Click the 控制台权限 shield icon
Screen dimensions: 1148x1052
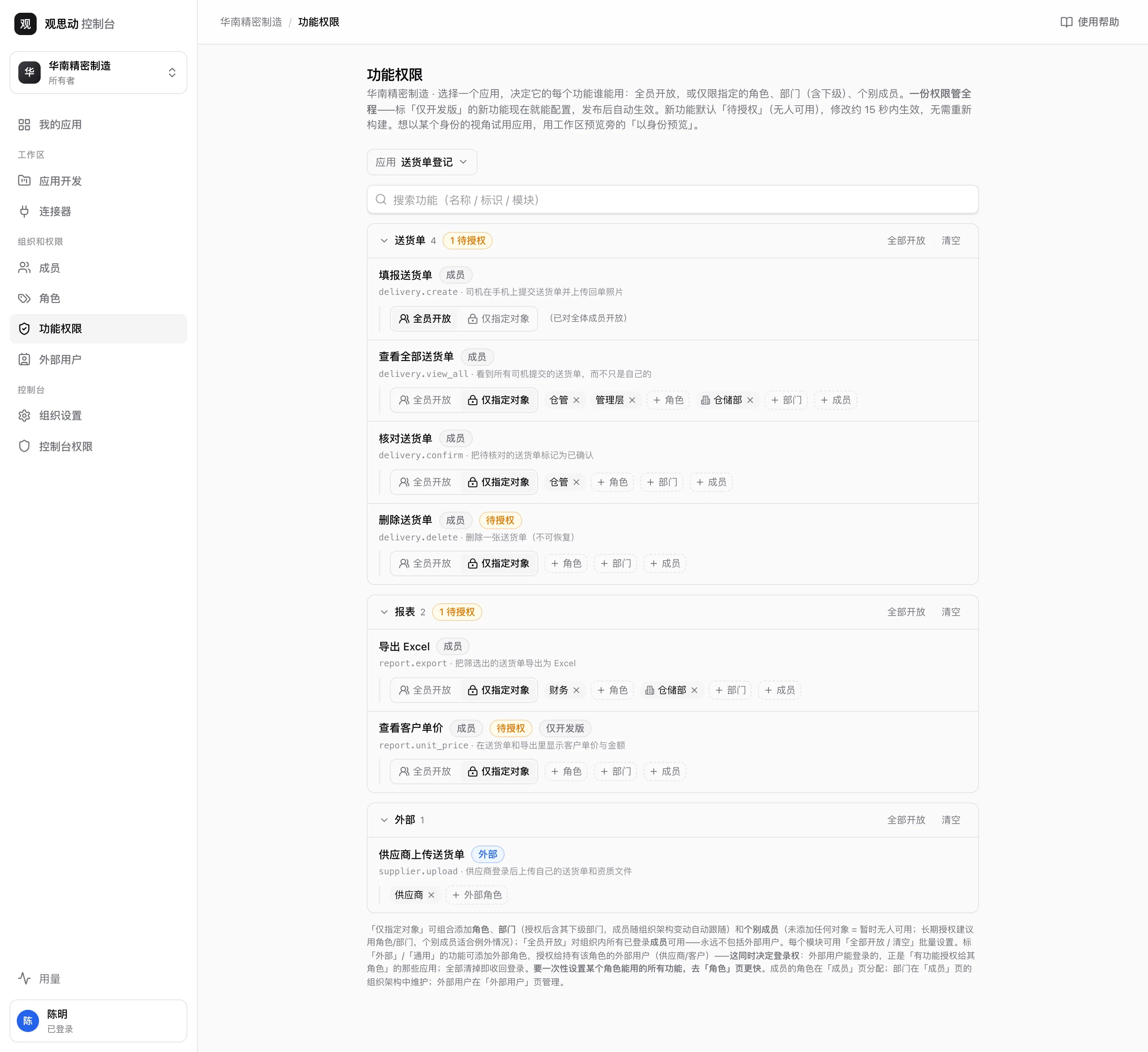(24, 446)
